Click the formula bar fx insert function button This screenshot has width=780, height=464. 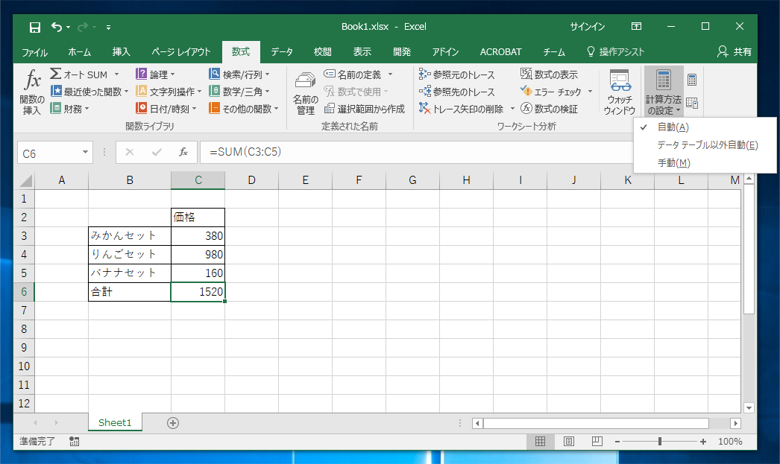tap(184, 152)
